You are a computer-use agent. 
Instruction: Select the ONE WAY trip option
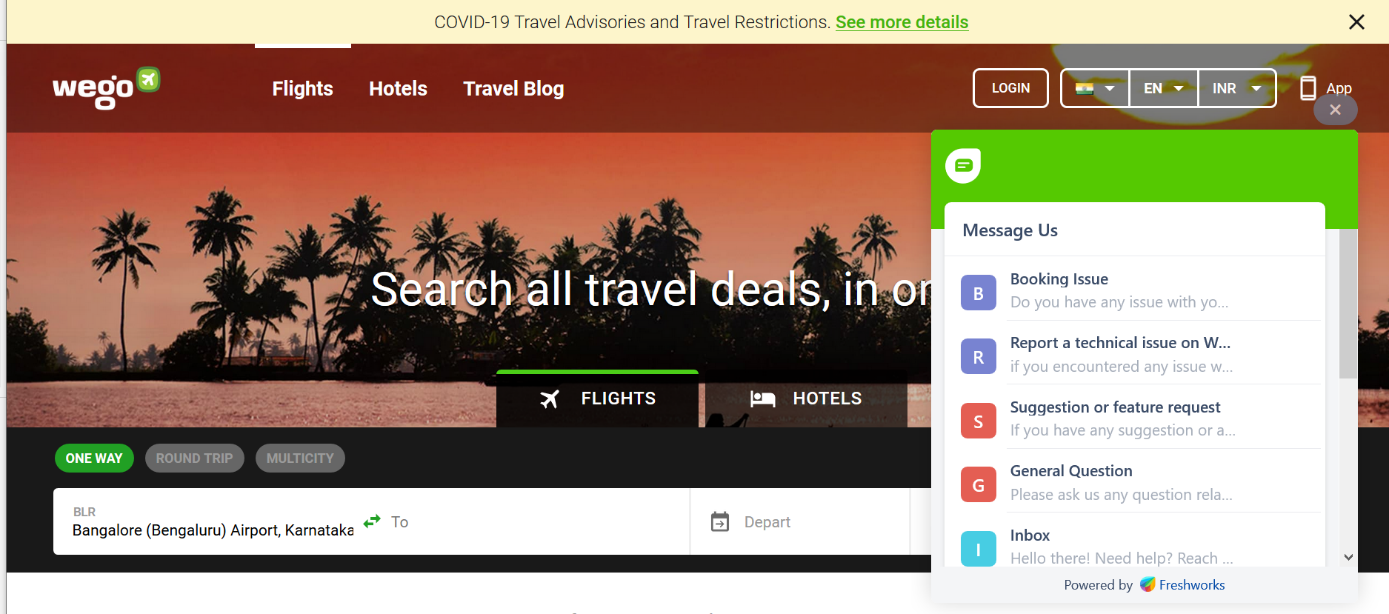pyautogui.click(x=94, y=459)
